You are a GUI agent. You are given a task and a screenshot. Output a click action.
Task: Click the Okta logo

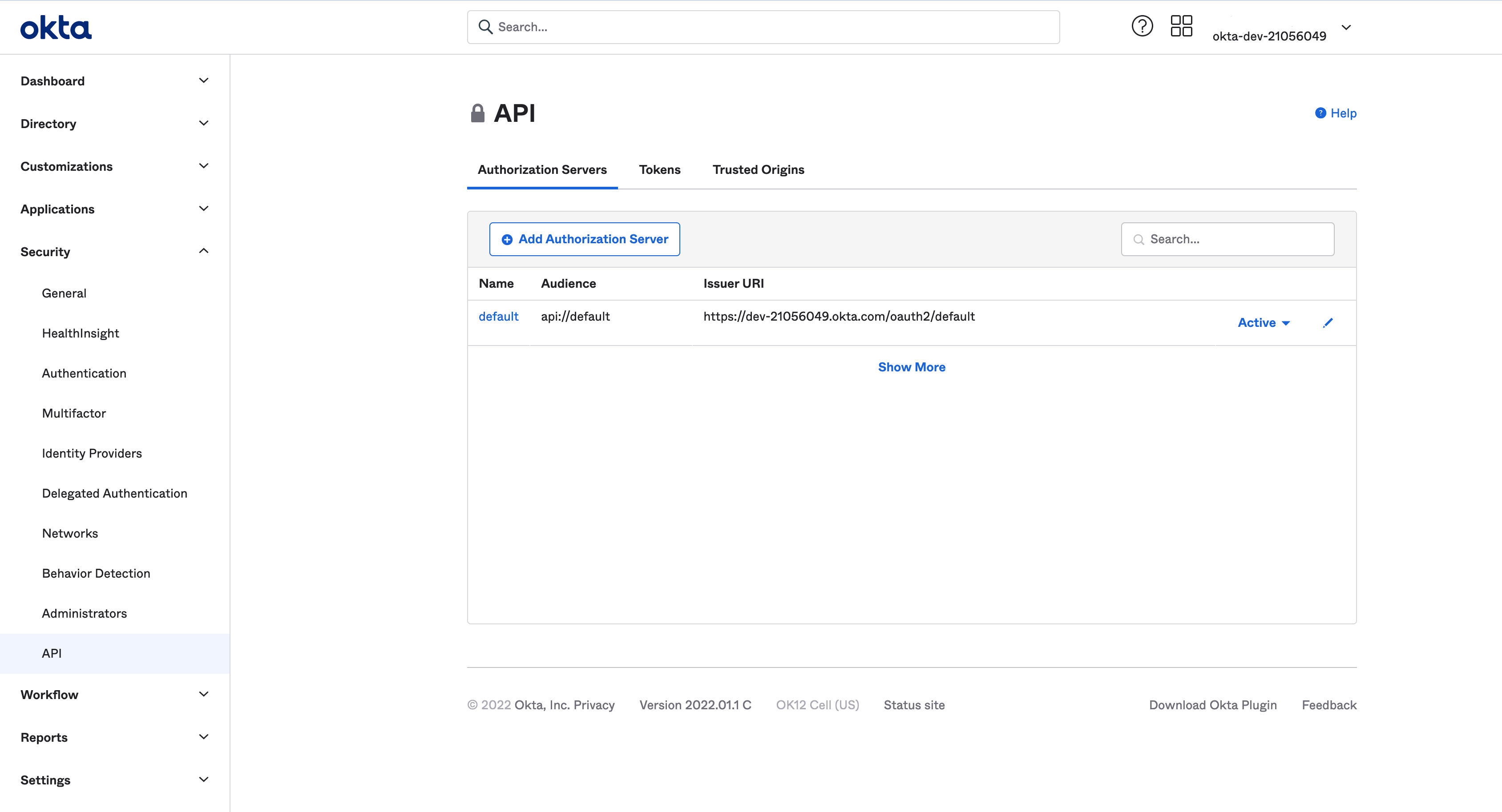point(56,27)
